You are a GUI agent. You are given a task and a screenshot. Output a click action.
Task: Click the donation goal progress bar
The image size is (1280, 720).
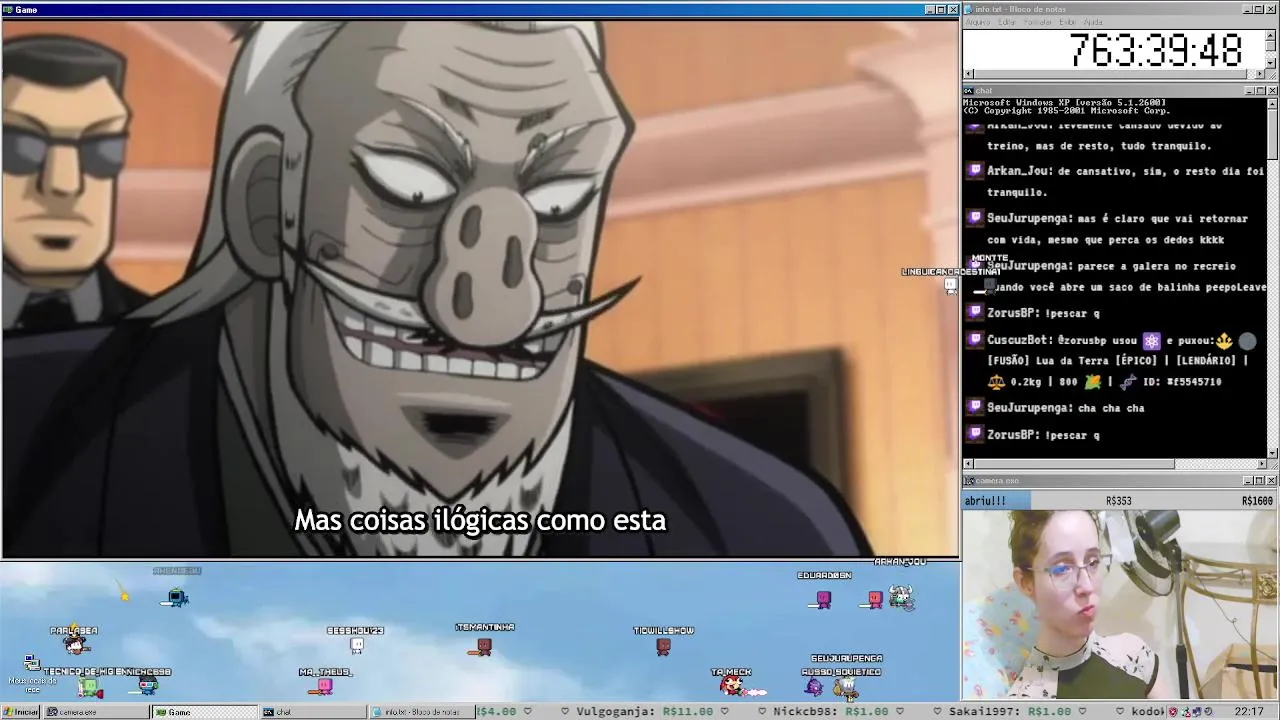pos(1120,501)
